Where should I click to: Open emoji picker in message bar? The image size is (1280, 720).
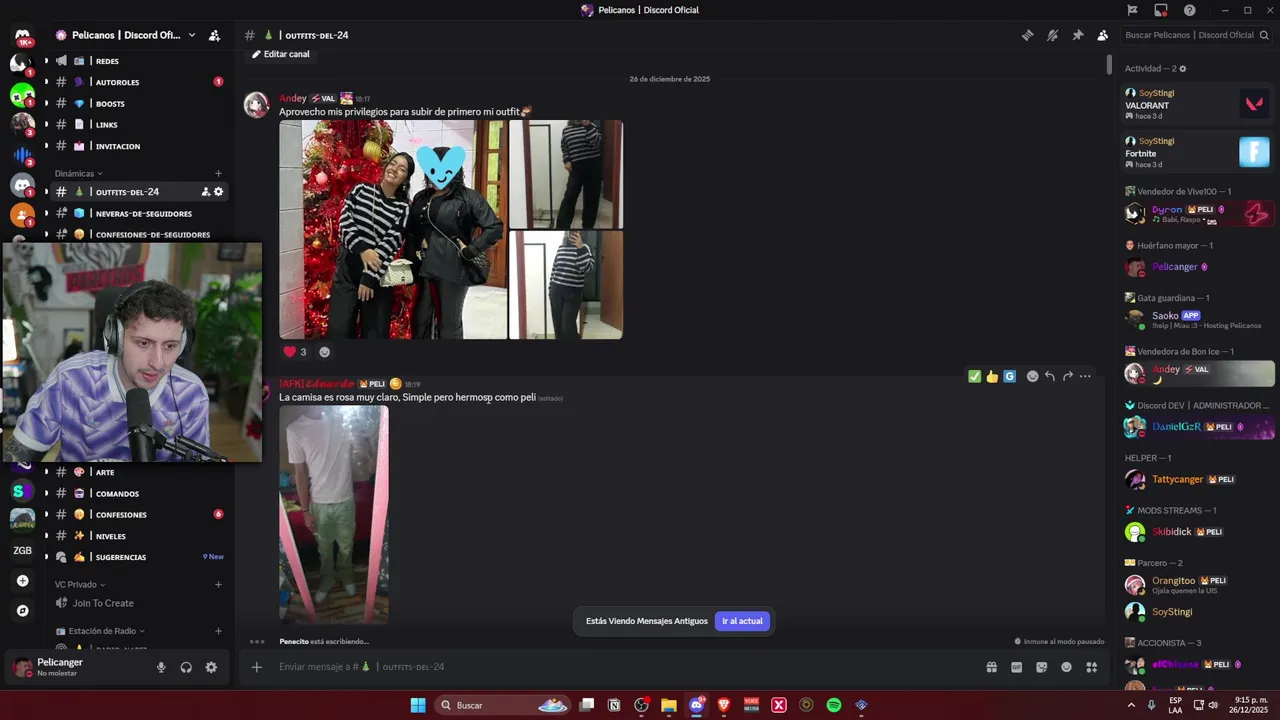[1066, 667]
